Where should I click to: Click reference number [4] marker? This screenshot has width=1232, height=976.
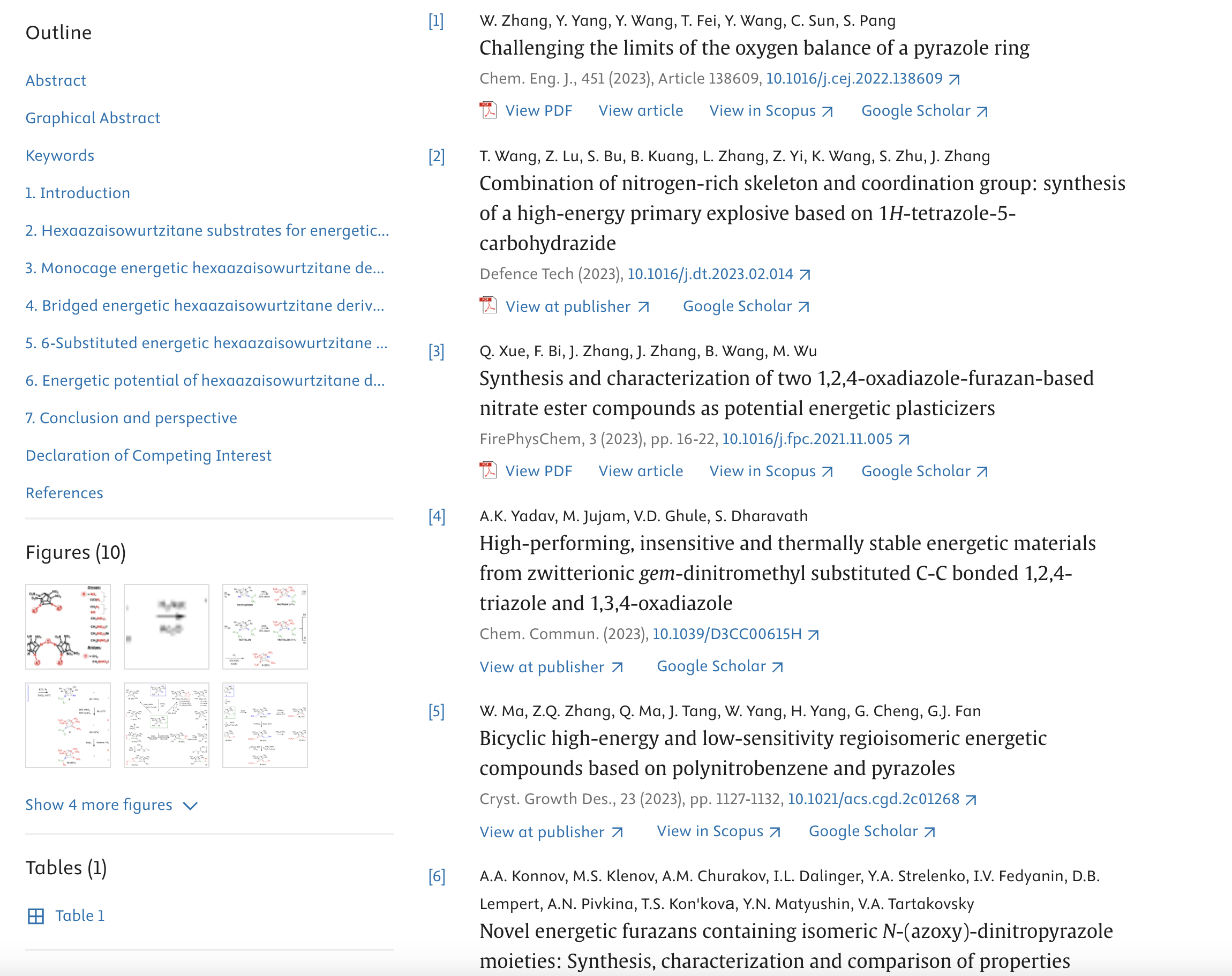click(437, 516)
